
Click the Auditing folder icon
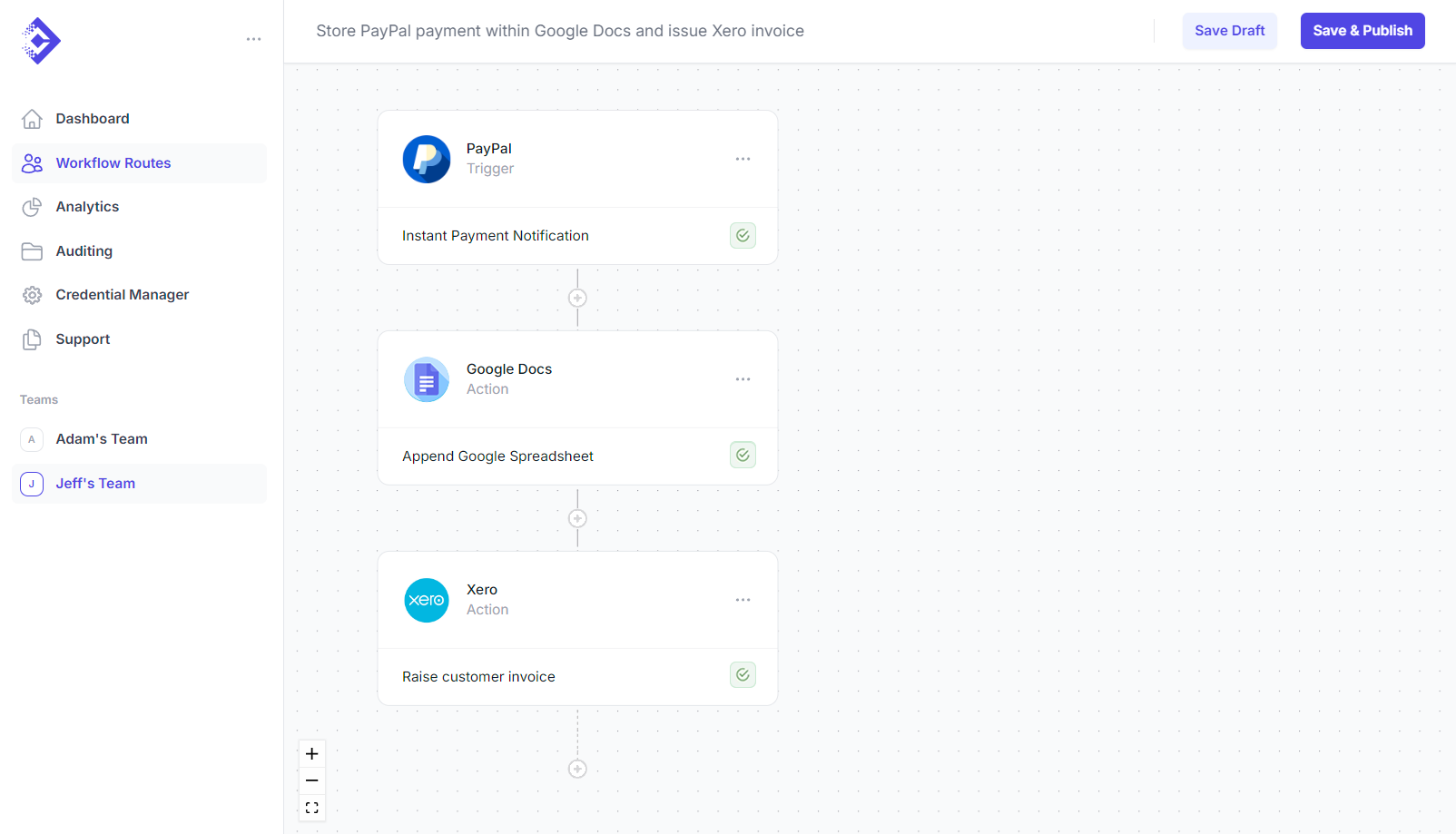(x=32, y=250)
